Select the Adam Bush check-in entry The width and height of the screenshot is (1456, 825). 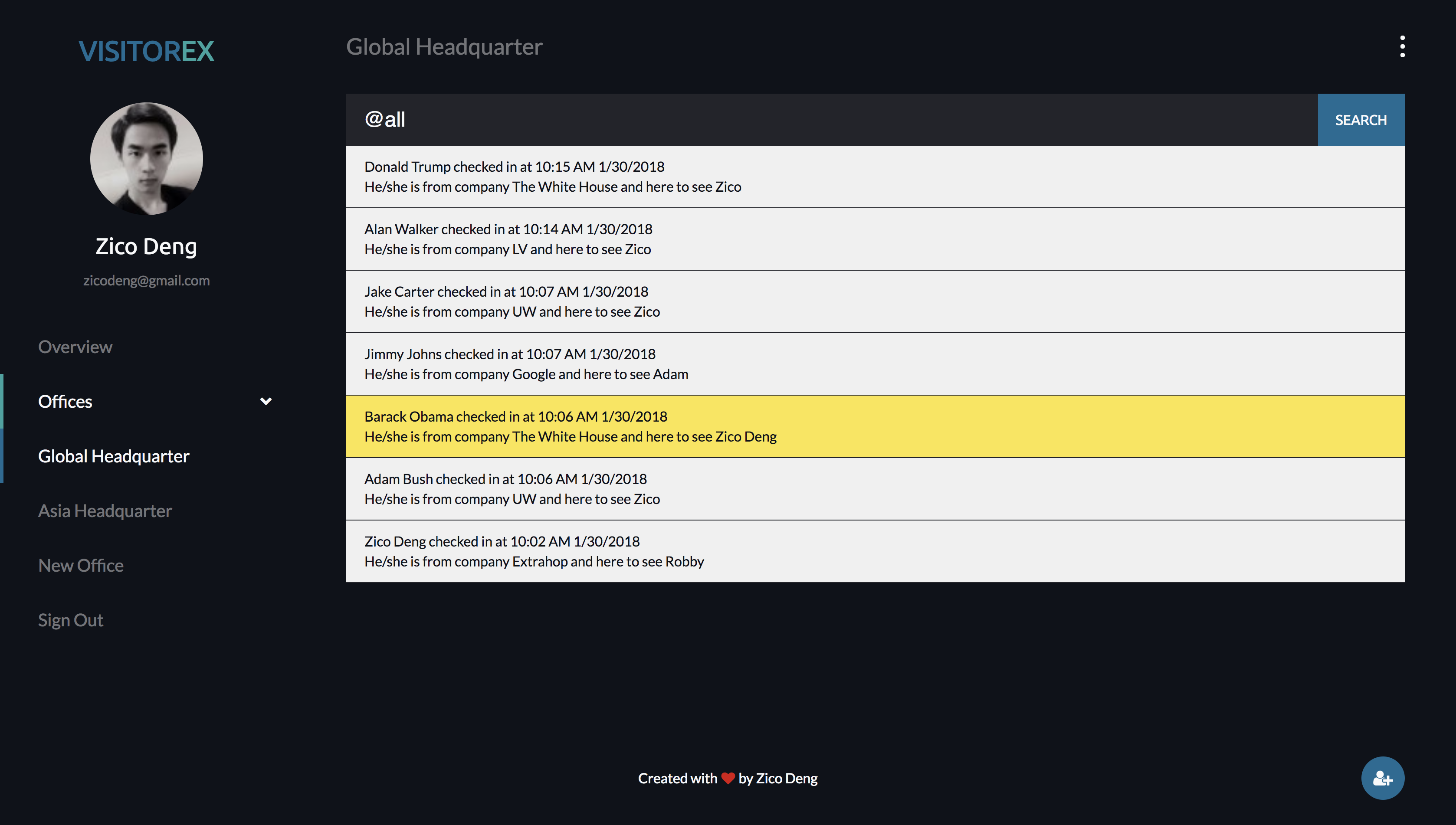[x=875, y=488]
